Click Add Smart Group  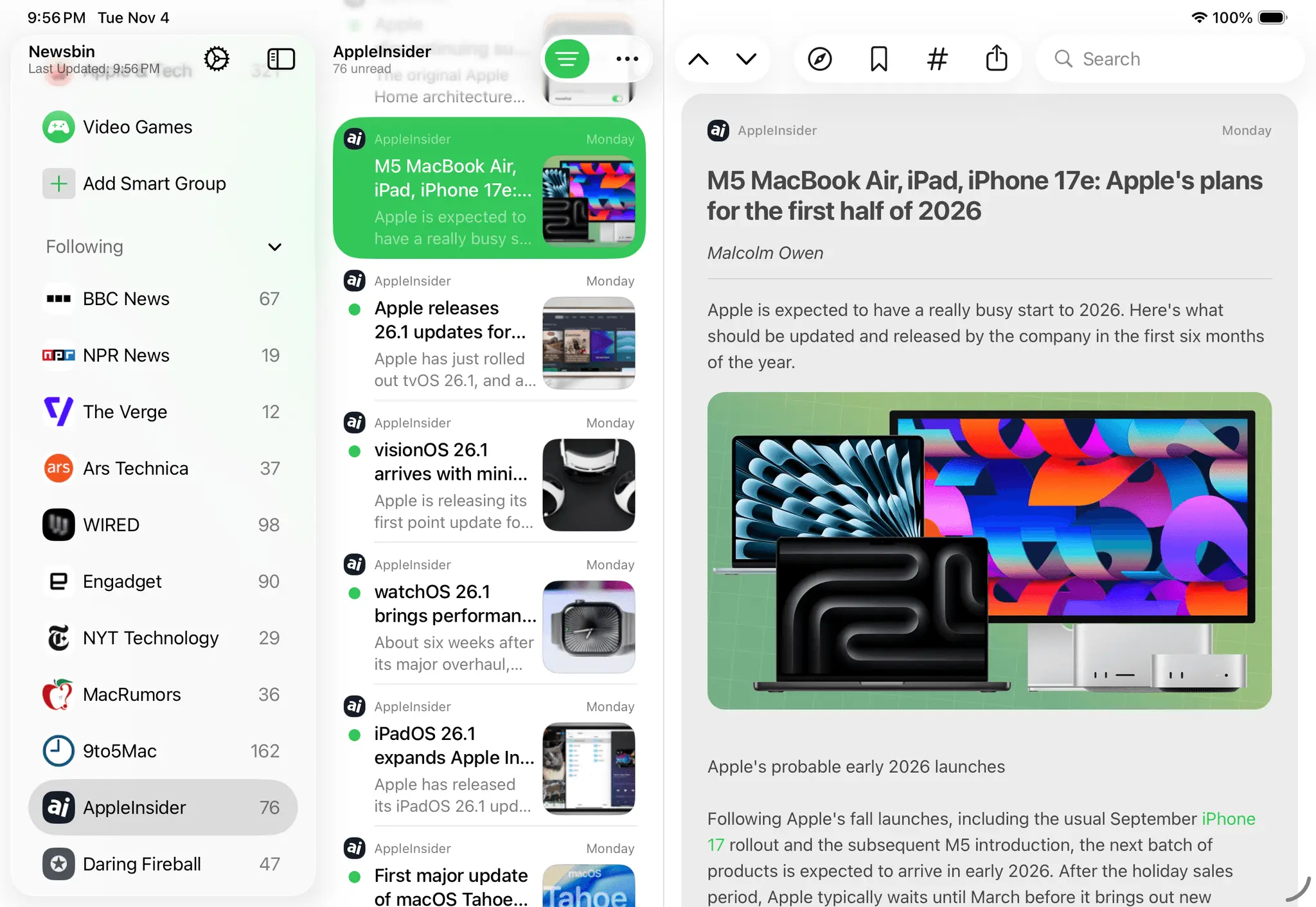tap(163, 184)
